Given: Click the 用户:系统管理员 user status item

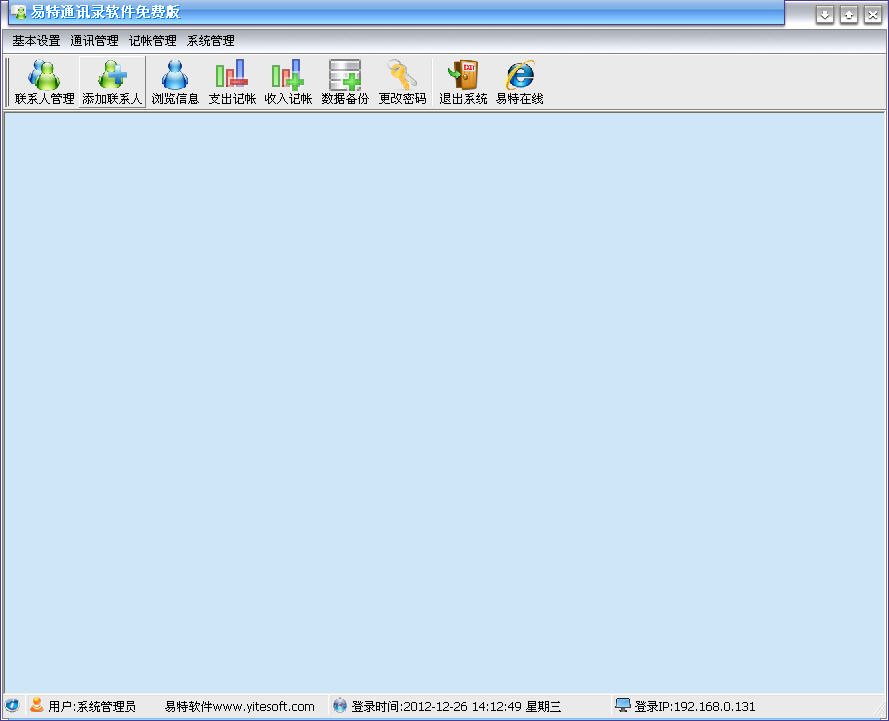Looking at the screenshot, I should pos(91,706).
